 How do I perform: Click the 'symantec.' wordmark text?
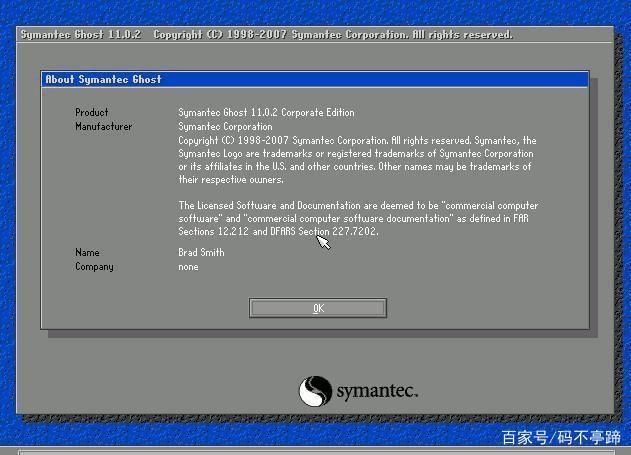[x=377, y=391]
